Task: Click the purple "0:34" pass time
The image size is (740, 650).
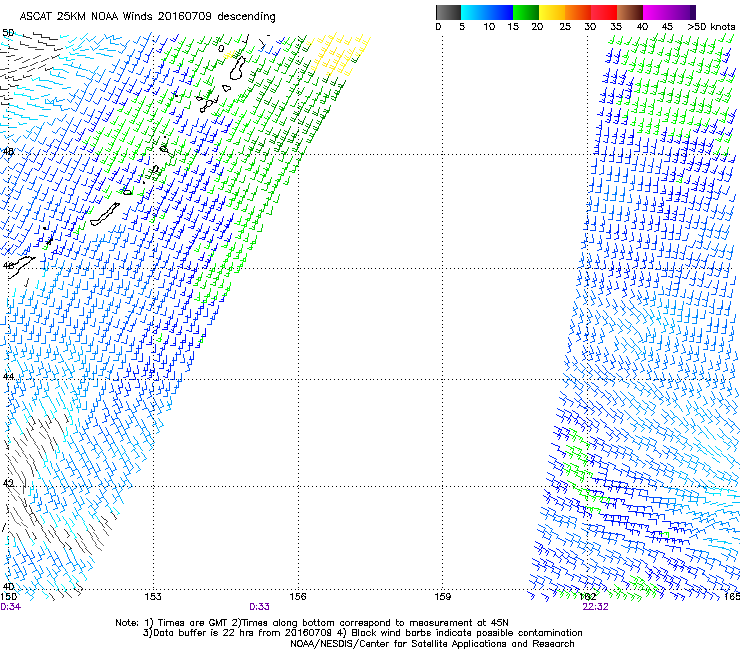Action: coord(10,607)
